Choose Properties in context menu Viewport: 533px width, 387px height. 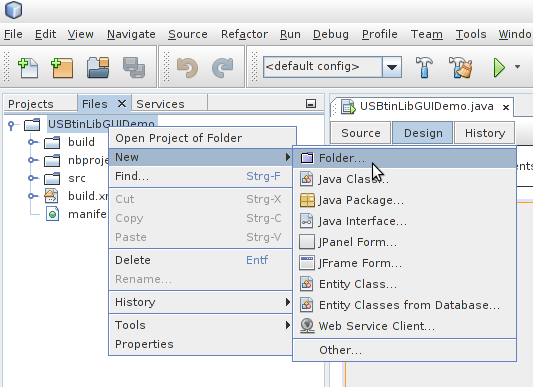pos(201,344)
